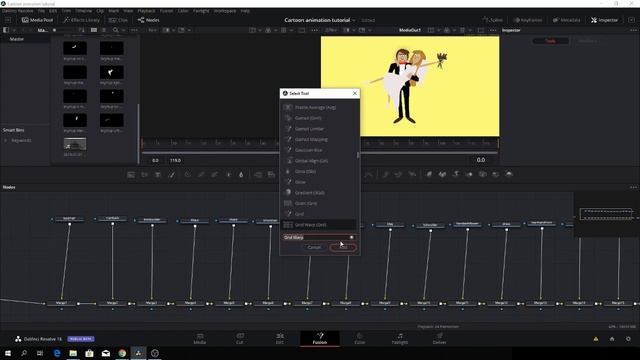Switch to the Edit page
Screen dimensions: 640x360
280,338
